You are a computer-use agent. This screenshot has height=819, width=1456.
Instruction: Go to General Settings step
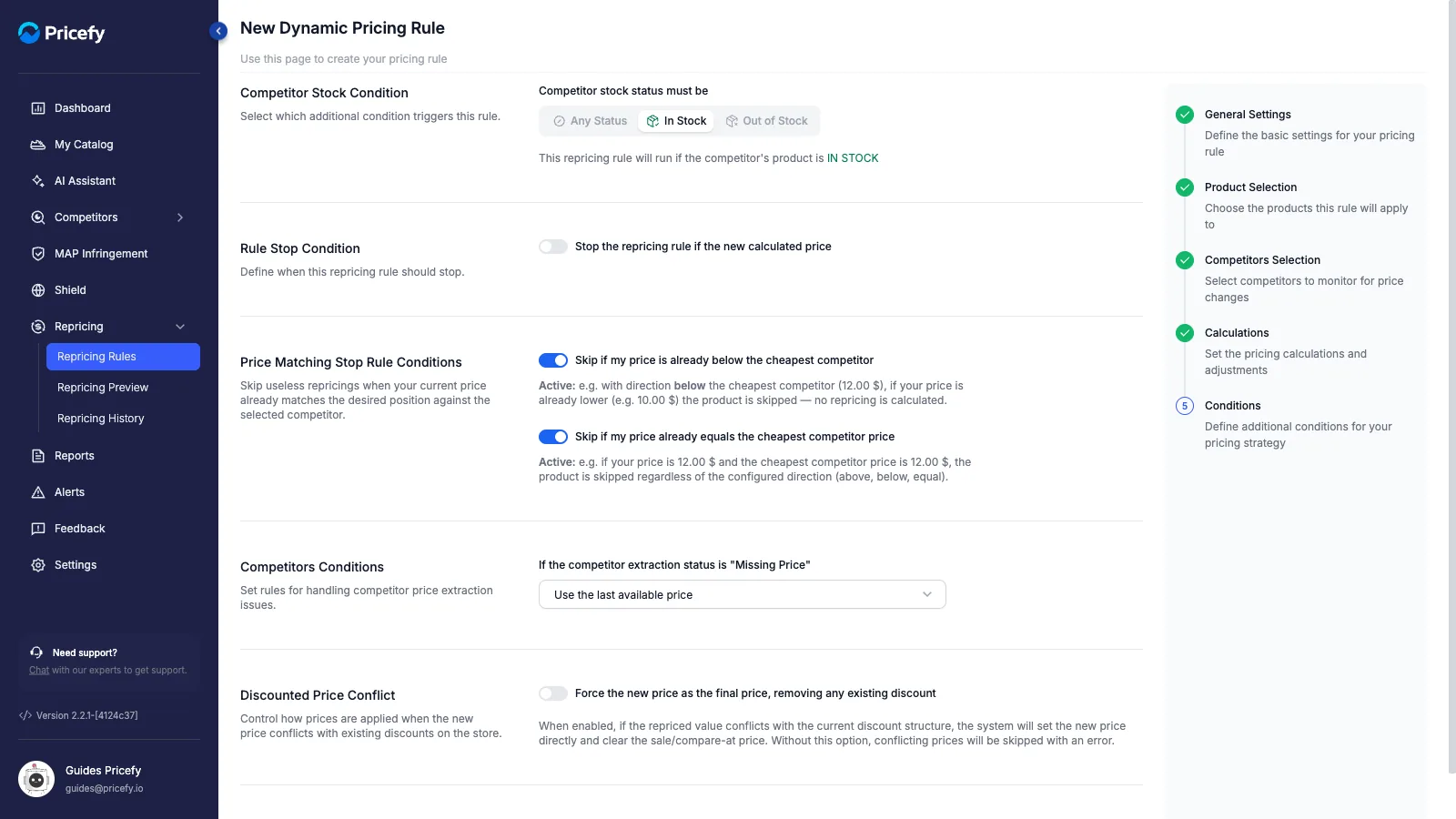(1248, 115)
